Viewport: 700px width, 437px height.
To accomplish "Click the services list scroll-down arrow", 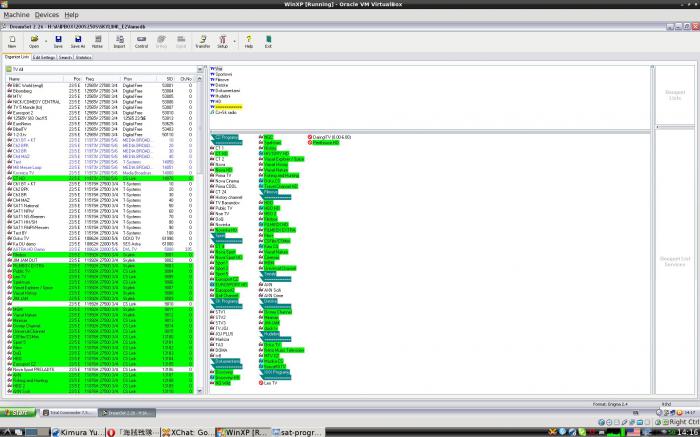I will click(200, 391).
